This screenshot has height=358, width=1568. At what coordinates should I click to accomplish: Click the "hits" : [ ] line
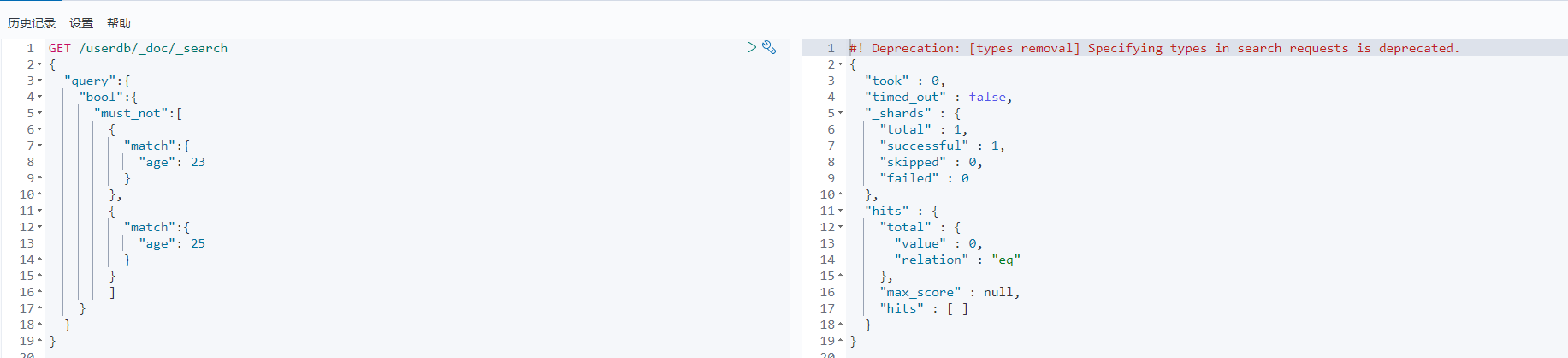point(925,308)
